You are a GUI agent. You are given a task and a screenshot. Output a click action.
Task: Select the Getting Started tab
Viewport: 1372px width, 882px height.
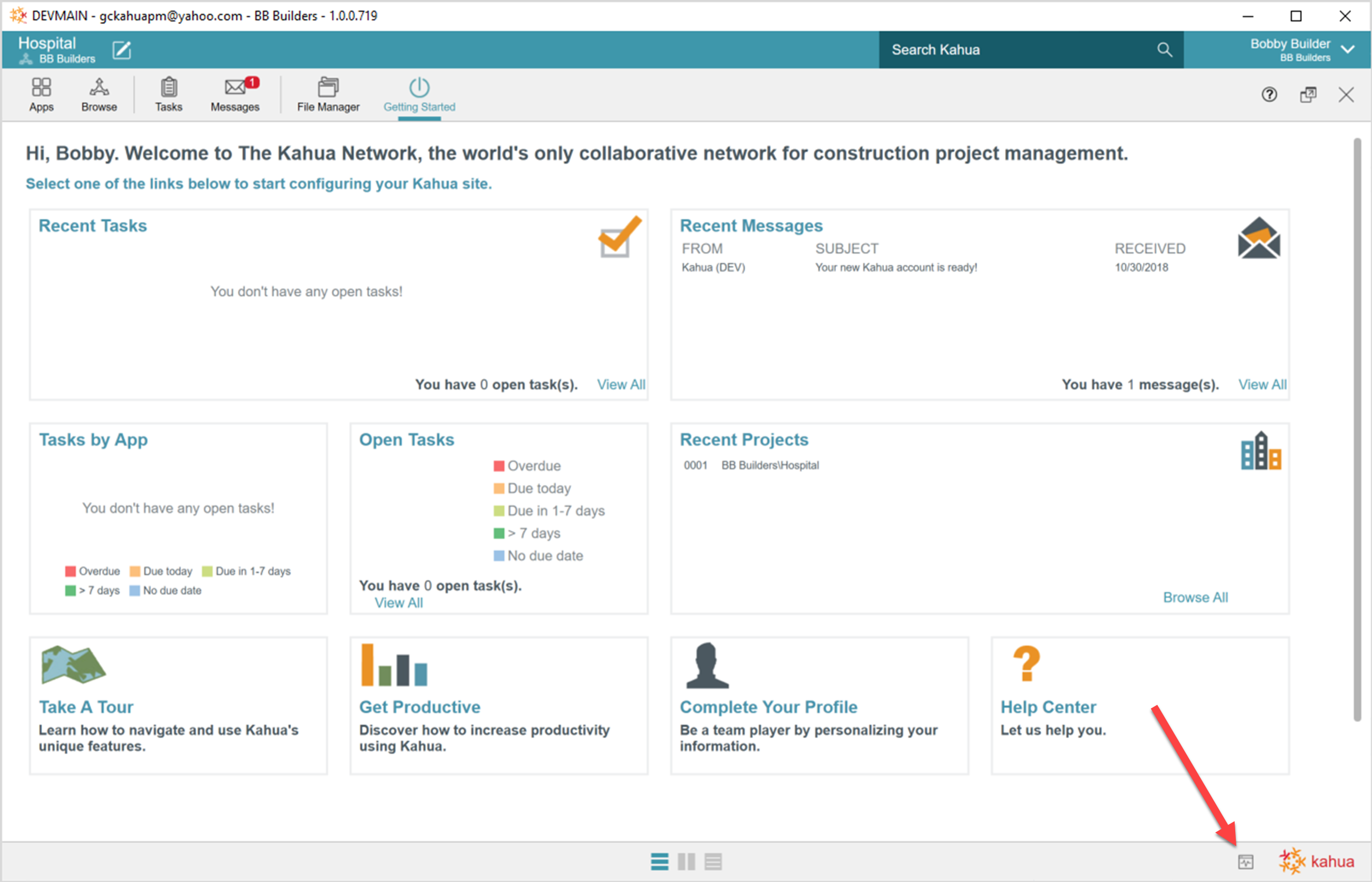tap(419, 95)
